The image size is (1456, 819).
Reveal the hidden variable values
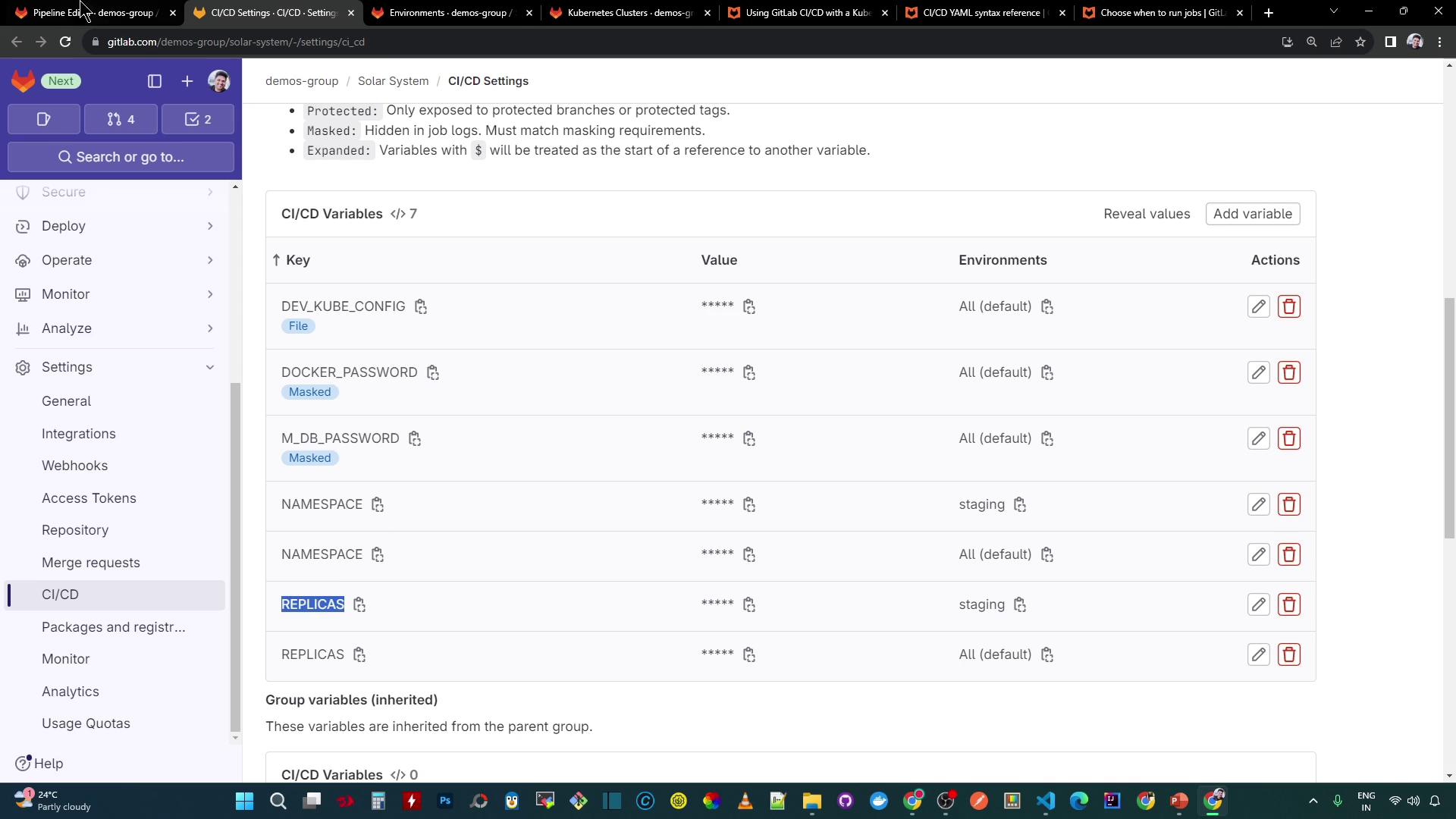click(x=1146, y=214)
